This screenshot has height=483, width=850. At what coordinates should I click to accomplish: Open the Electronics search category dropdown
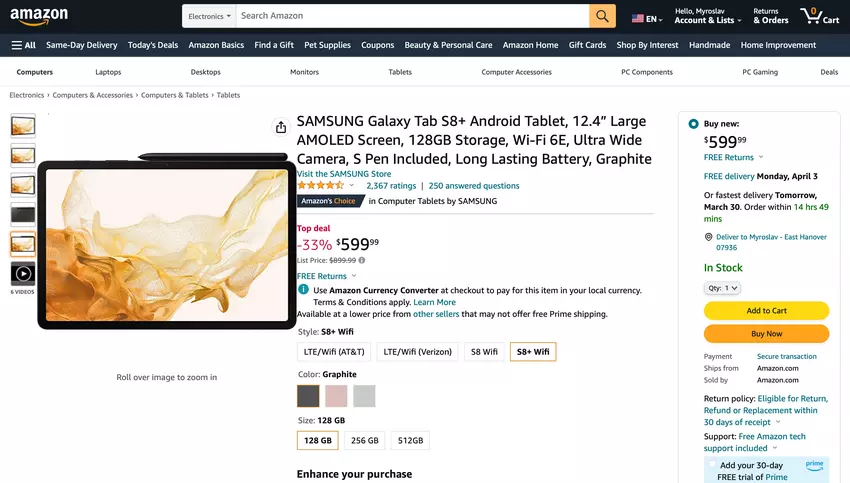pos(209,16)
